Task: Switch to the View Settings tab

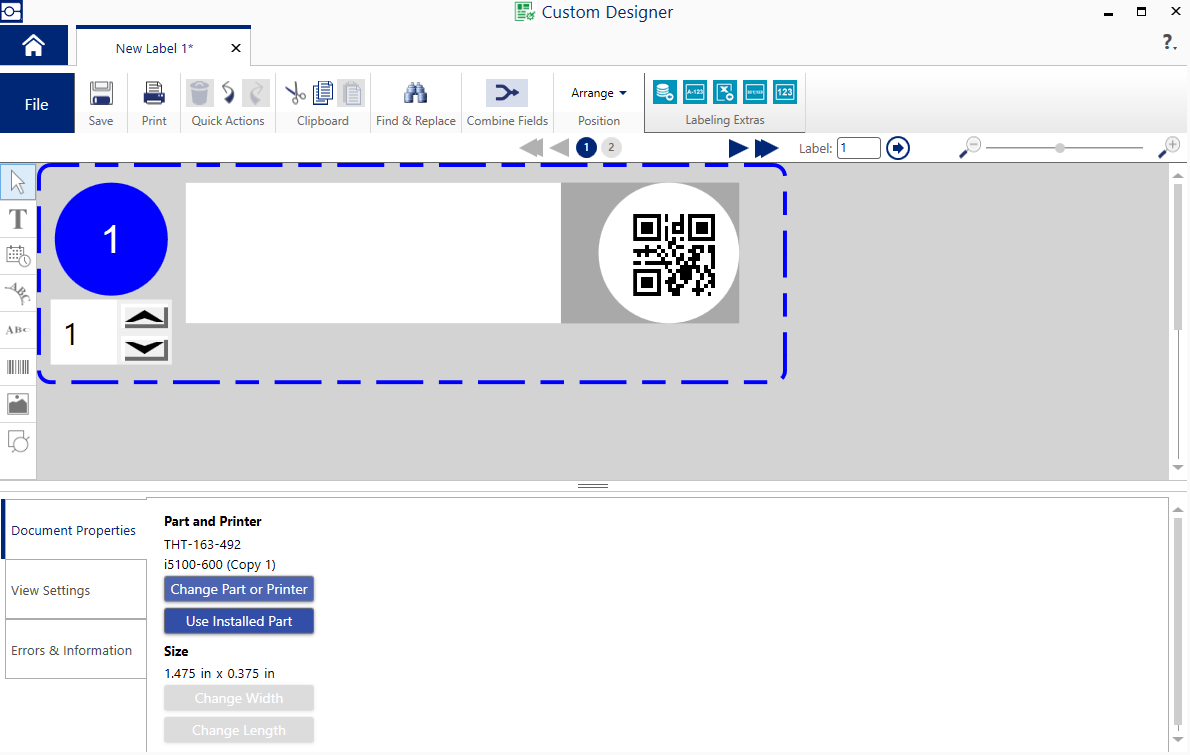Action: [75, 590]
